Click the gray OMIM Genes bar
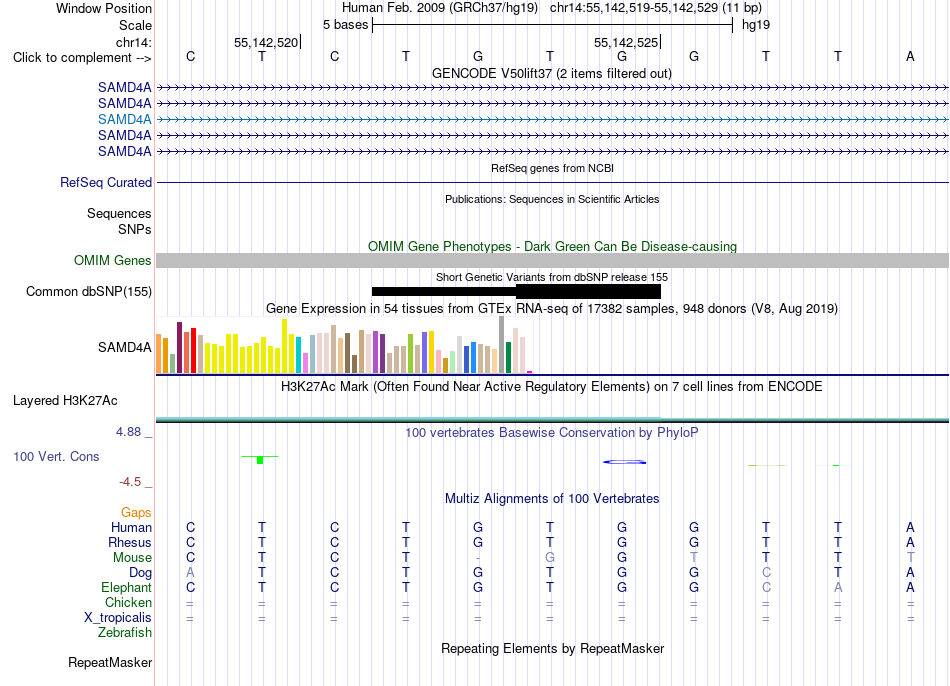Screen dimensions: 950x686 coord(552,261)
